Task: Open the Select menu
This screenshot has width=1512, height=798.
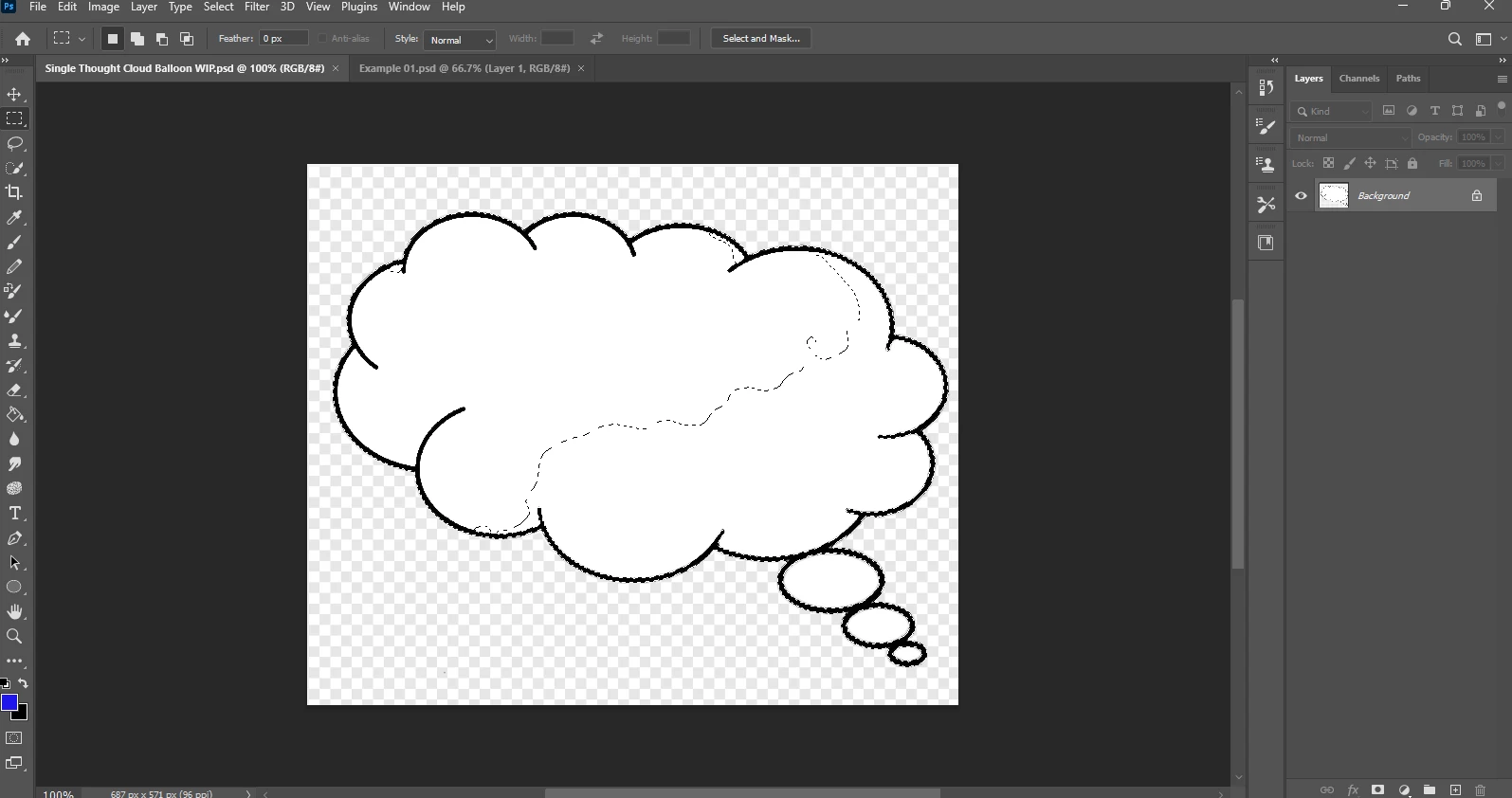Action: pyautogui.click(x=218, y=7)
